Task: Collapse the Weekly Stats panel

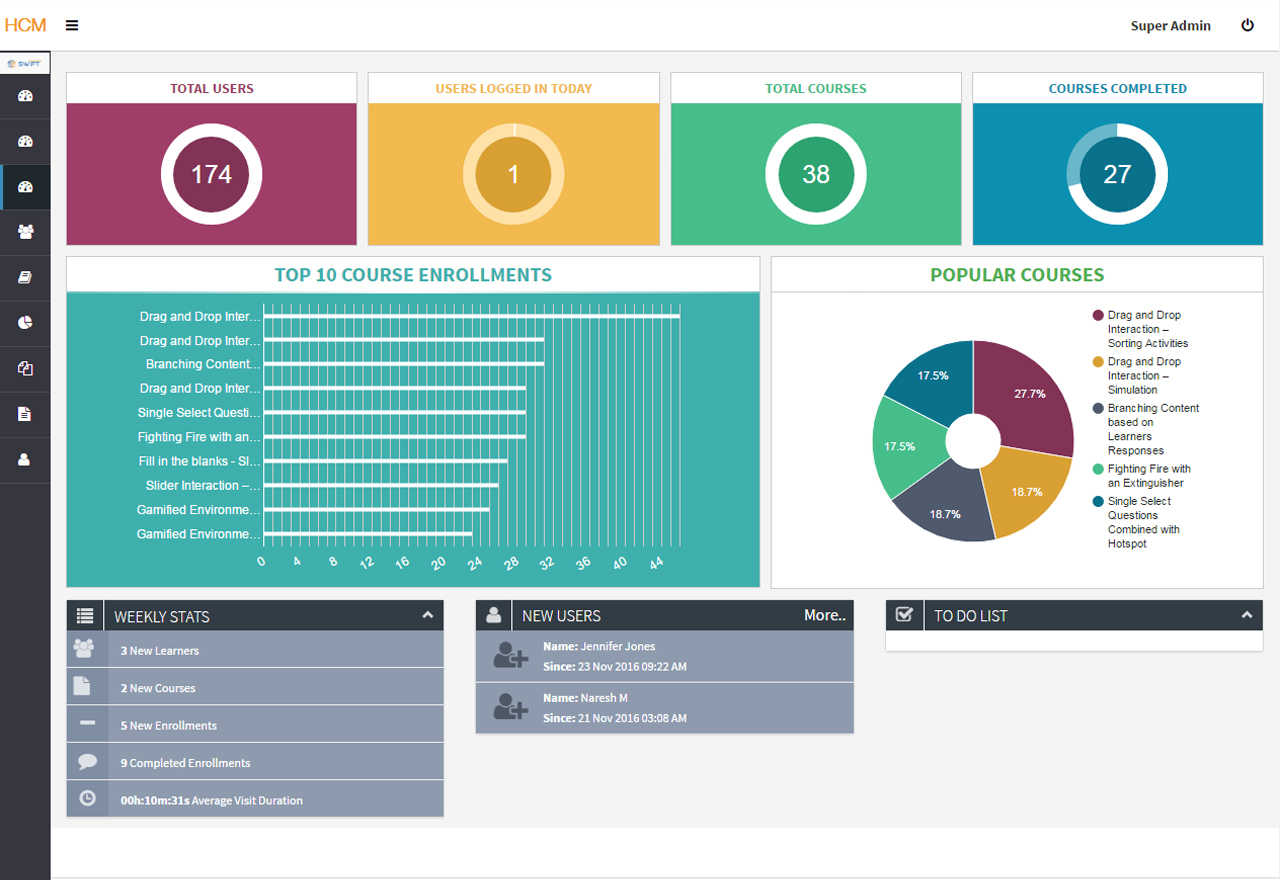Action: tap(427, 615)
